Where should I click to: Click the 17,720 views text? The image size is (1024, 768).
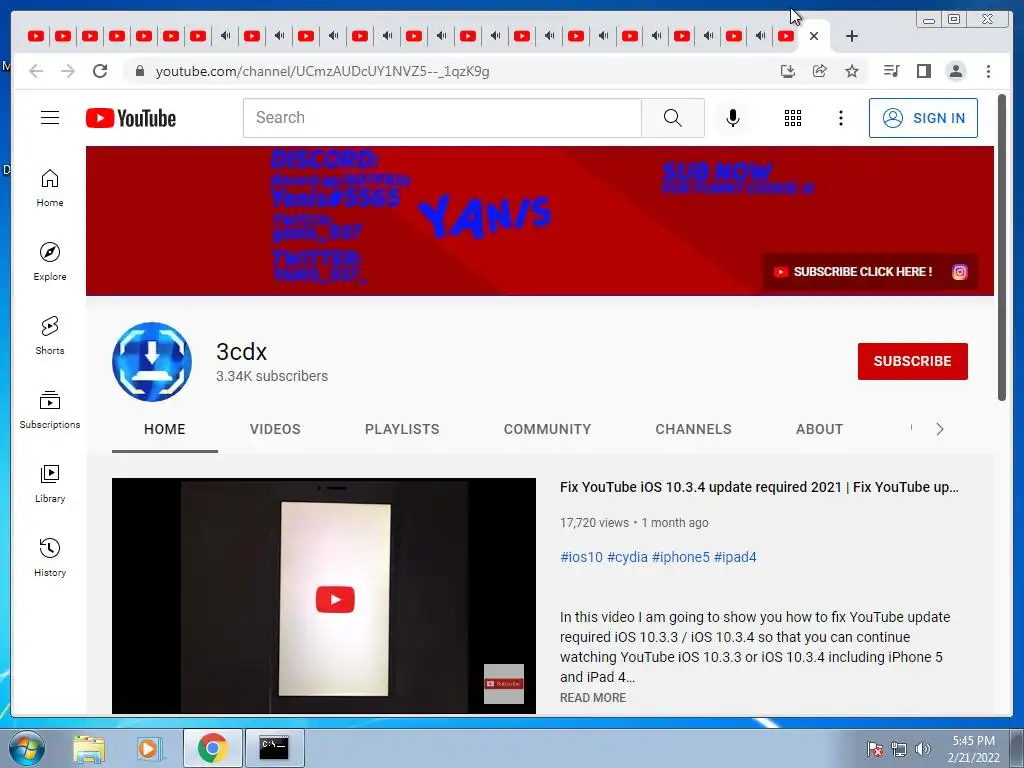(594, 522)
